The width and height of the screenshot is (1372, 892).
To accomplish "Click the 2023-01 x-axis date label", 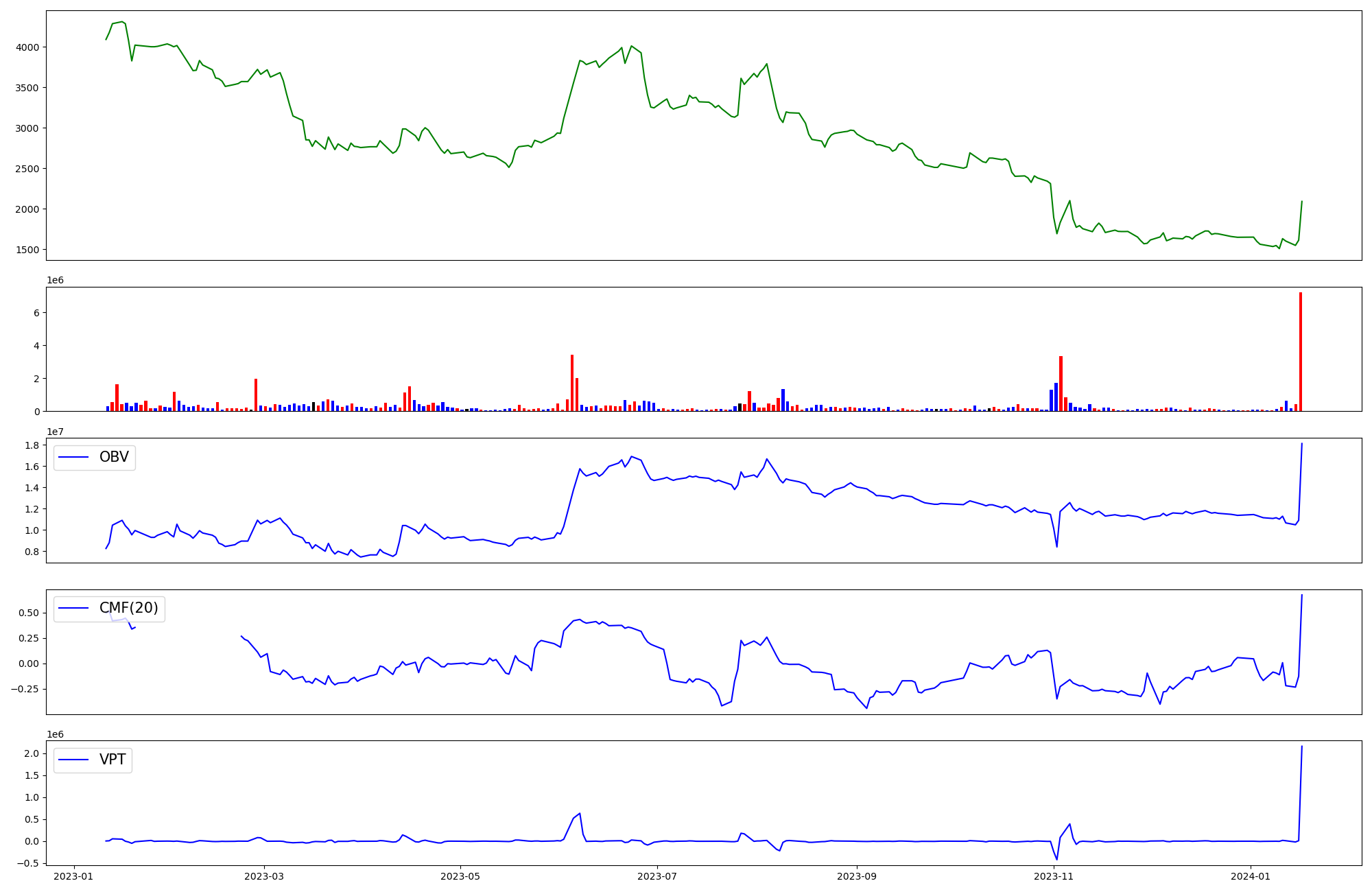I will 74,876.
